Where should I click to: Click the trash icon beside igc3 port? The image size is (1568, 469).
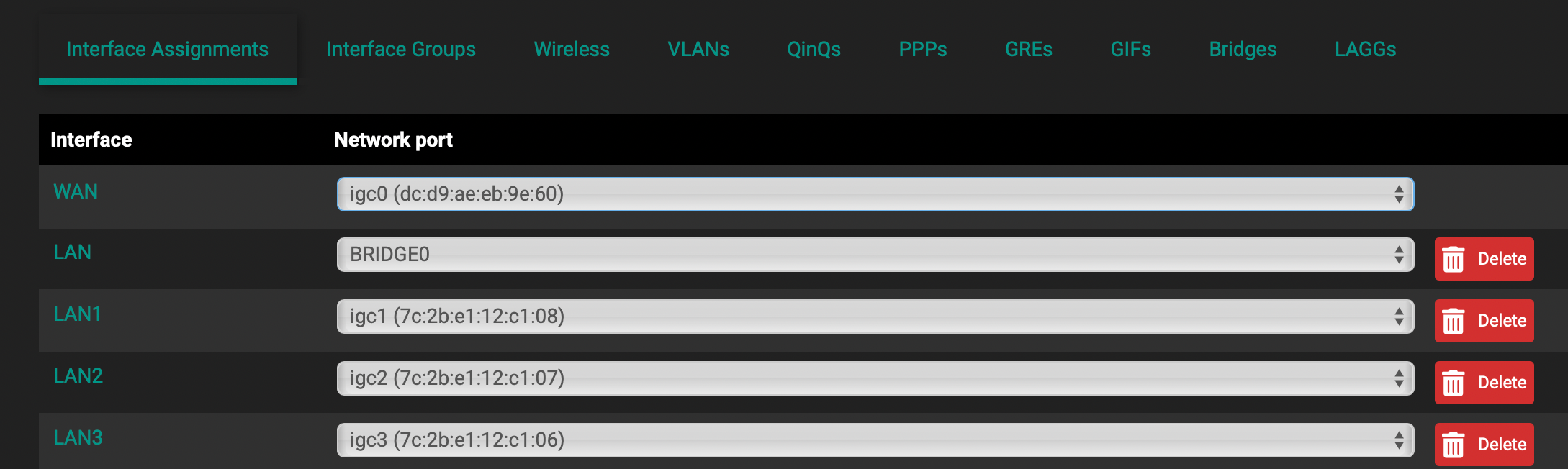(x=1454, y=445)
